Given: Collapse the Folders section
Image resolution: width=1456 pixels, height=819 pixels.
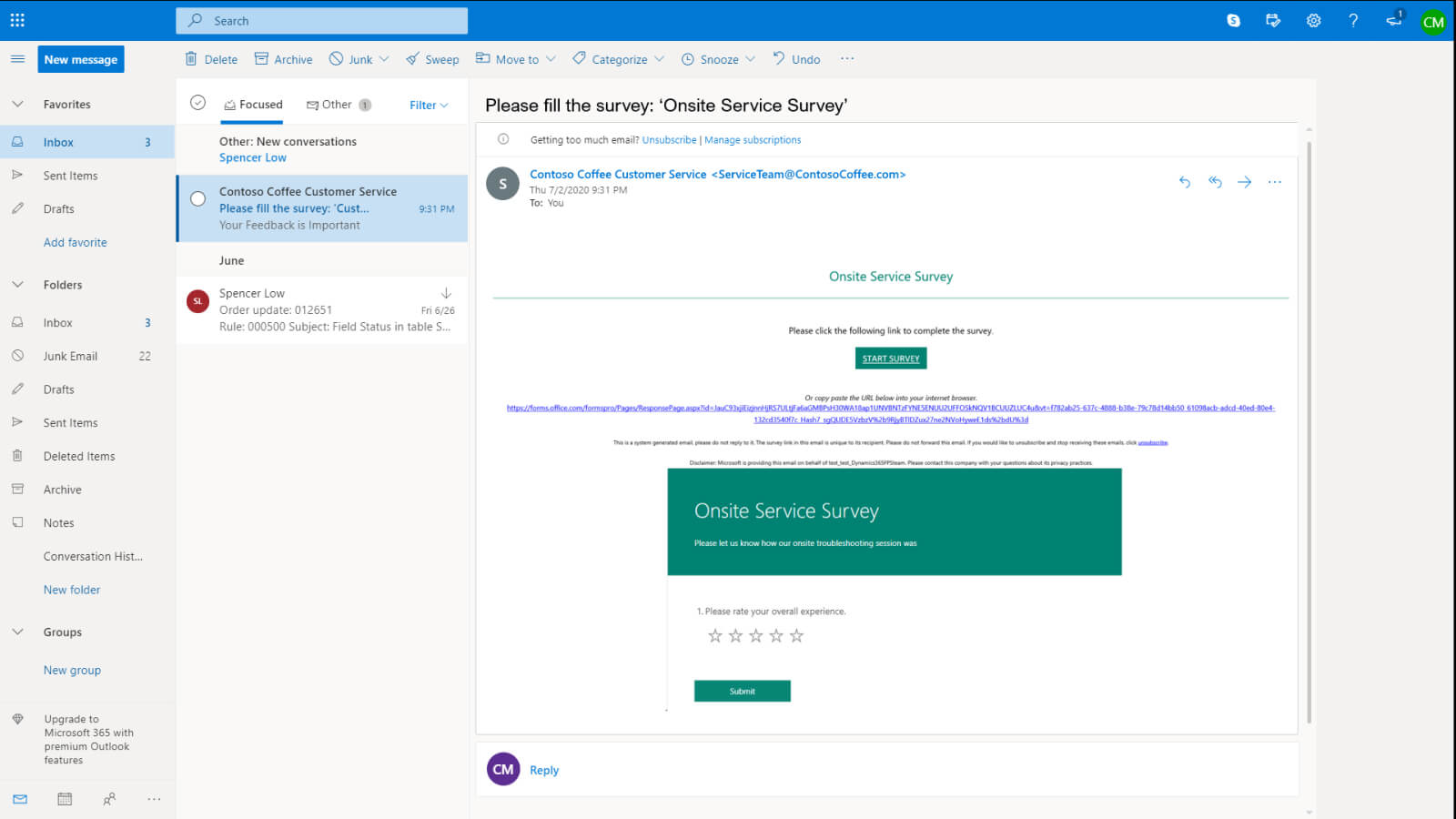Looking at the screenshot, I should (x=17, y=285).
